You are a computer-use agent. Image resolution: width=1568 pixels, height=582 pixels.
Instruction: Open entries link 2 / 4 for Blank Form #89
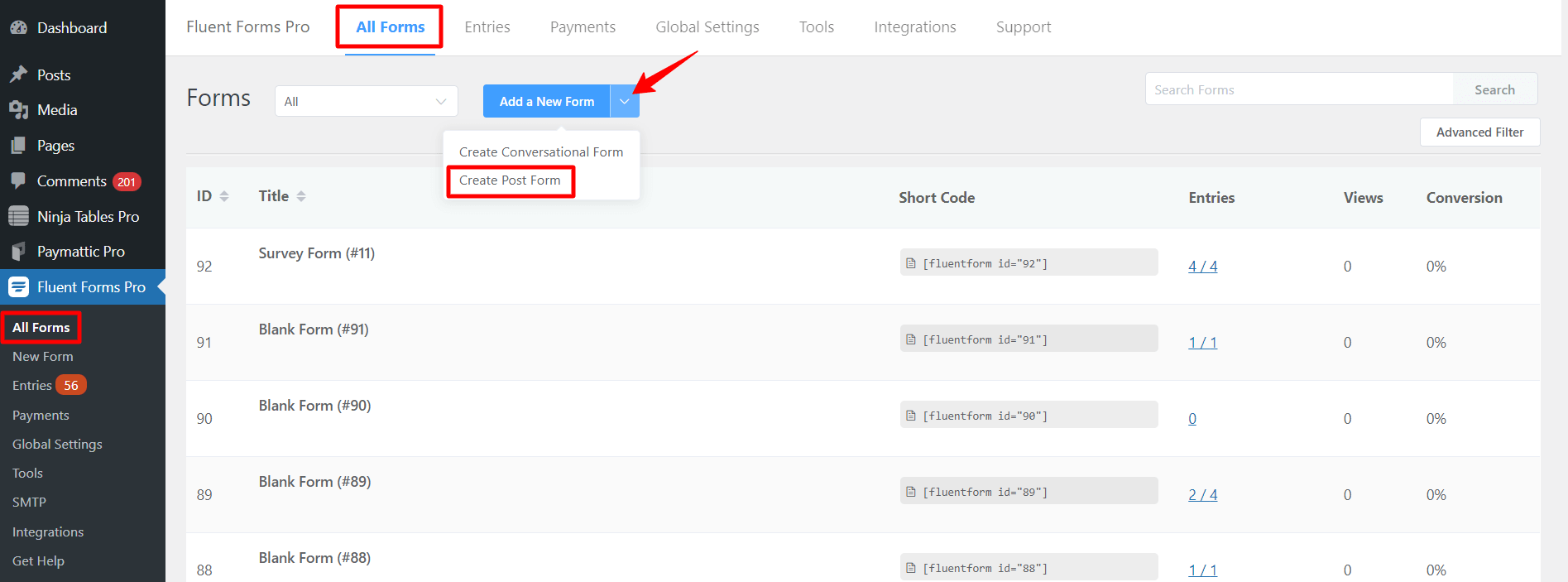[x=1203, y=495]
